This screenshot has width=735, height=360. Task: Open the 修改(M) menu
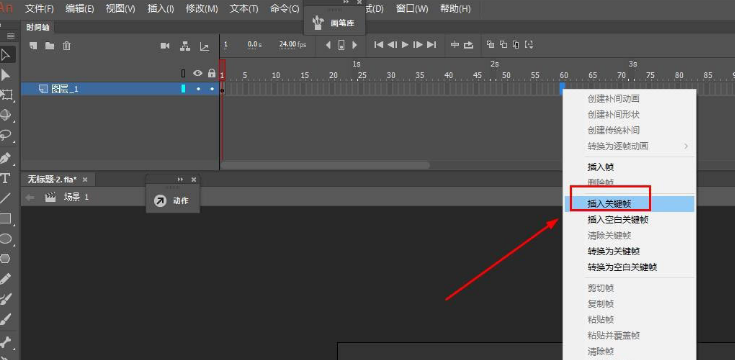(202, 8)
